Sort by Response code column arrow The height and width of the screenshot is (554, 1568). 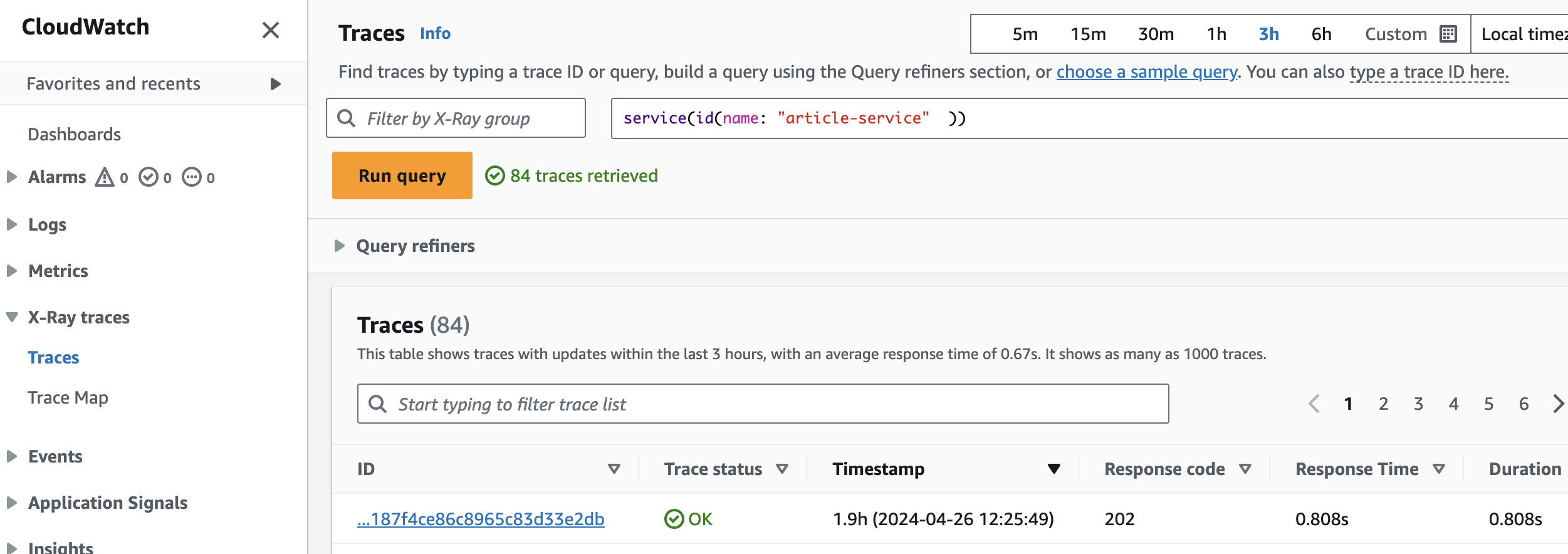pos(1245,469)
